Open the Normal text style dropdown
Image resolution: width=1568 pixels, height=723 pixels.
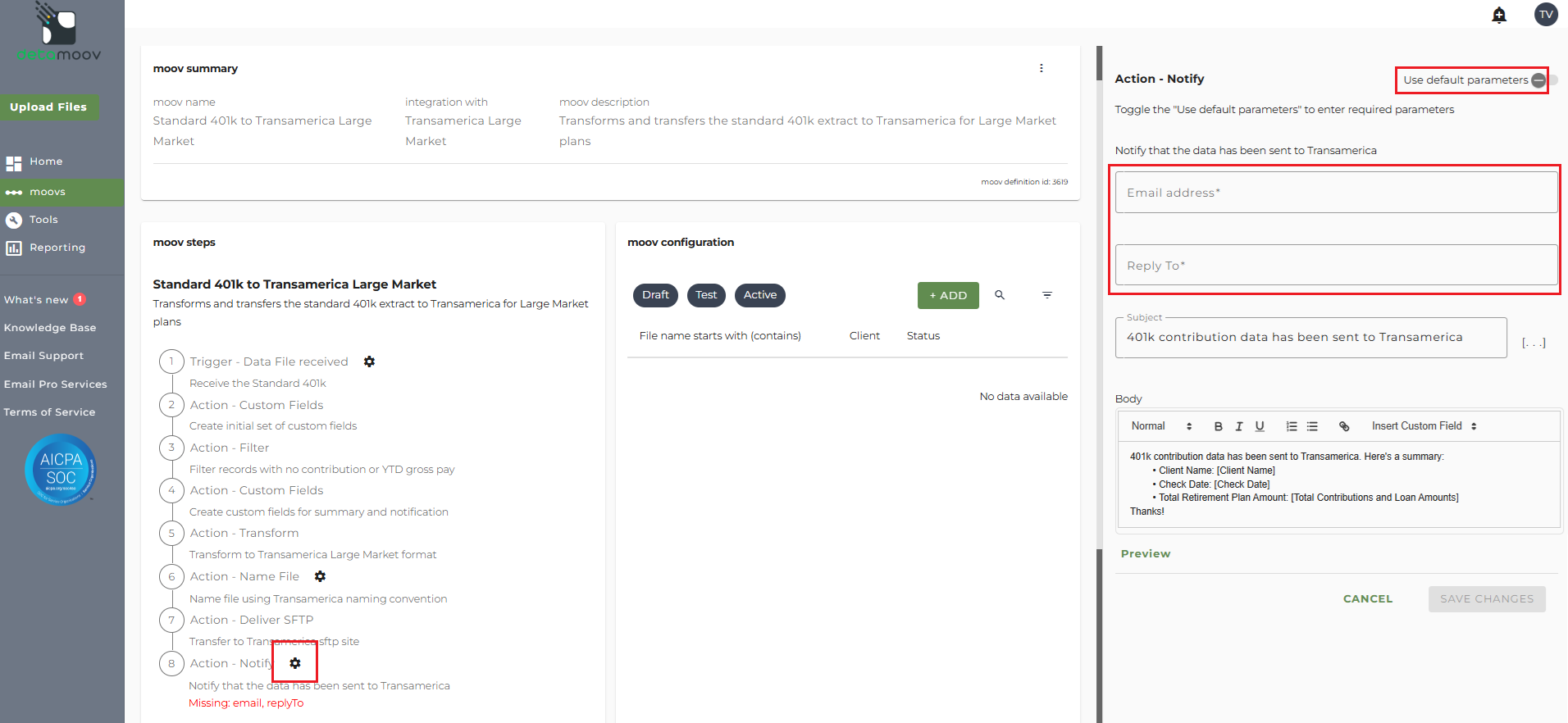(x=1161, y=426)
